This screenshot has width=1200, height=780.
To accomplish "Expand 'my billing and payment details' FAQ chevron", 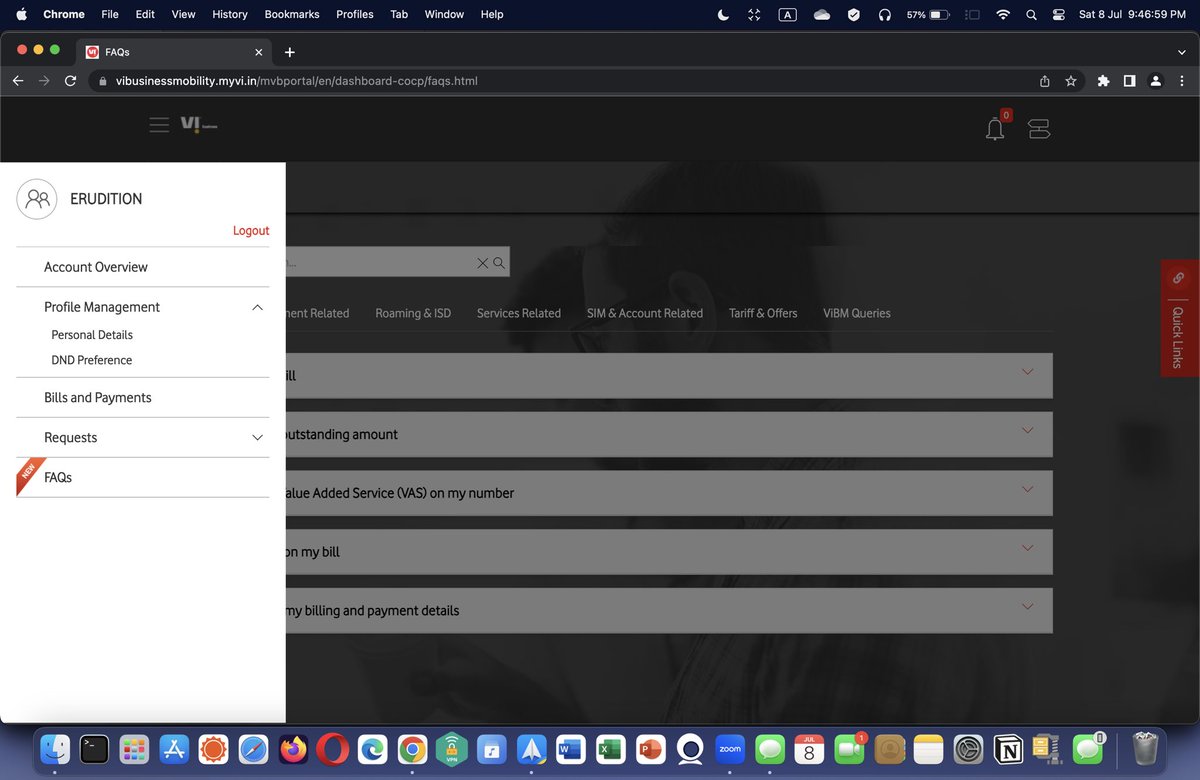I will click(x=1027, y=607).
